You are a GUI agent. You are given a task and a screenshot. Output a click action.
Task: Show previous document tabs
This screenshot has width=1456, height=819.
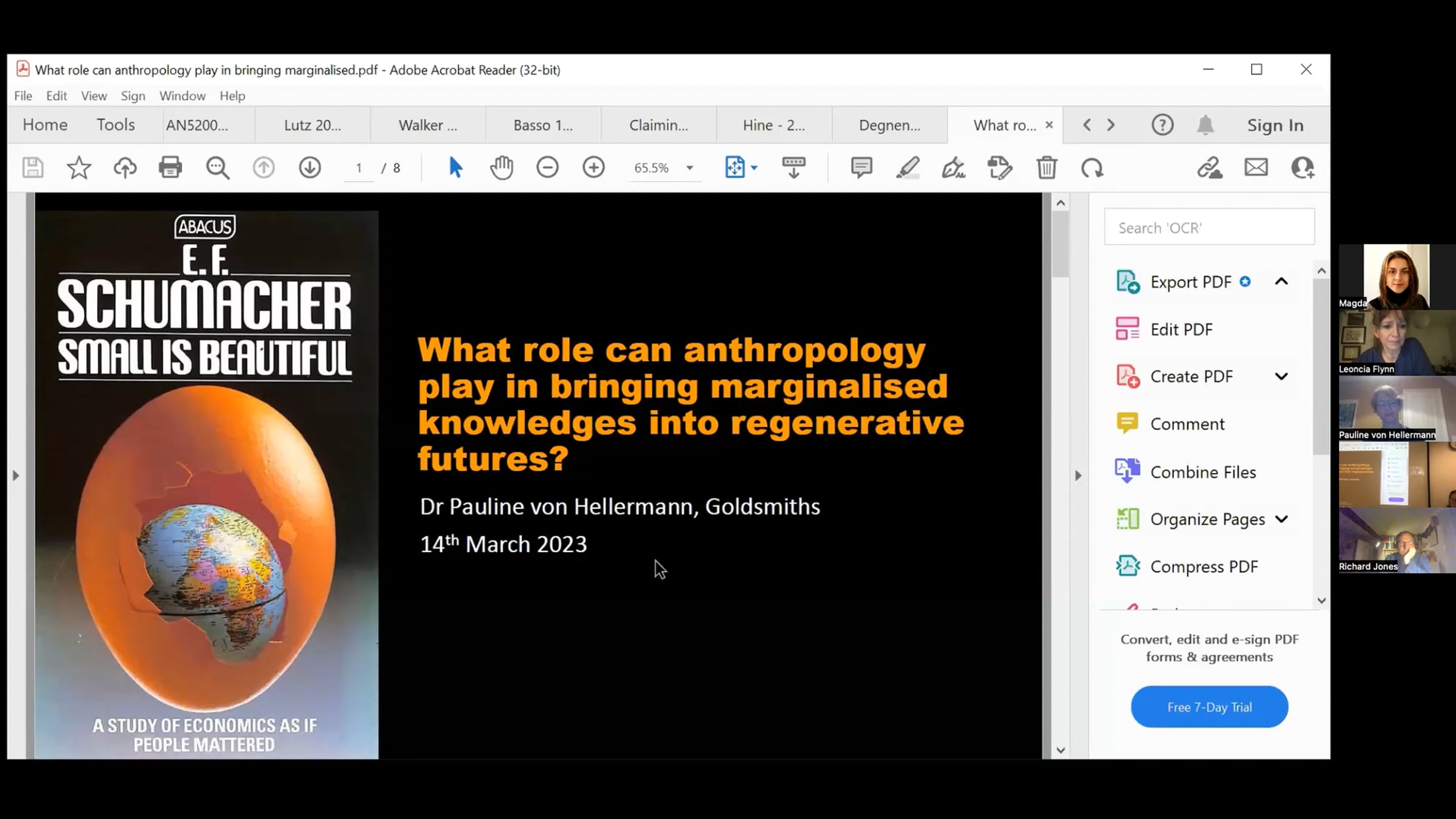pos(1087,125)
